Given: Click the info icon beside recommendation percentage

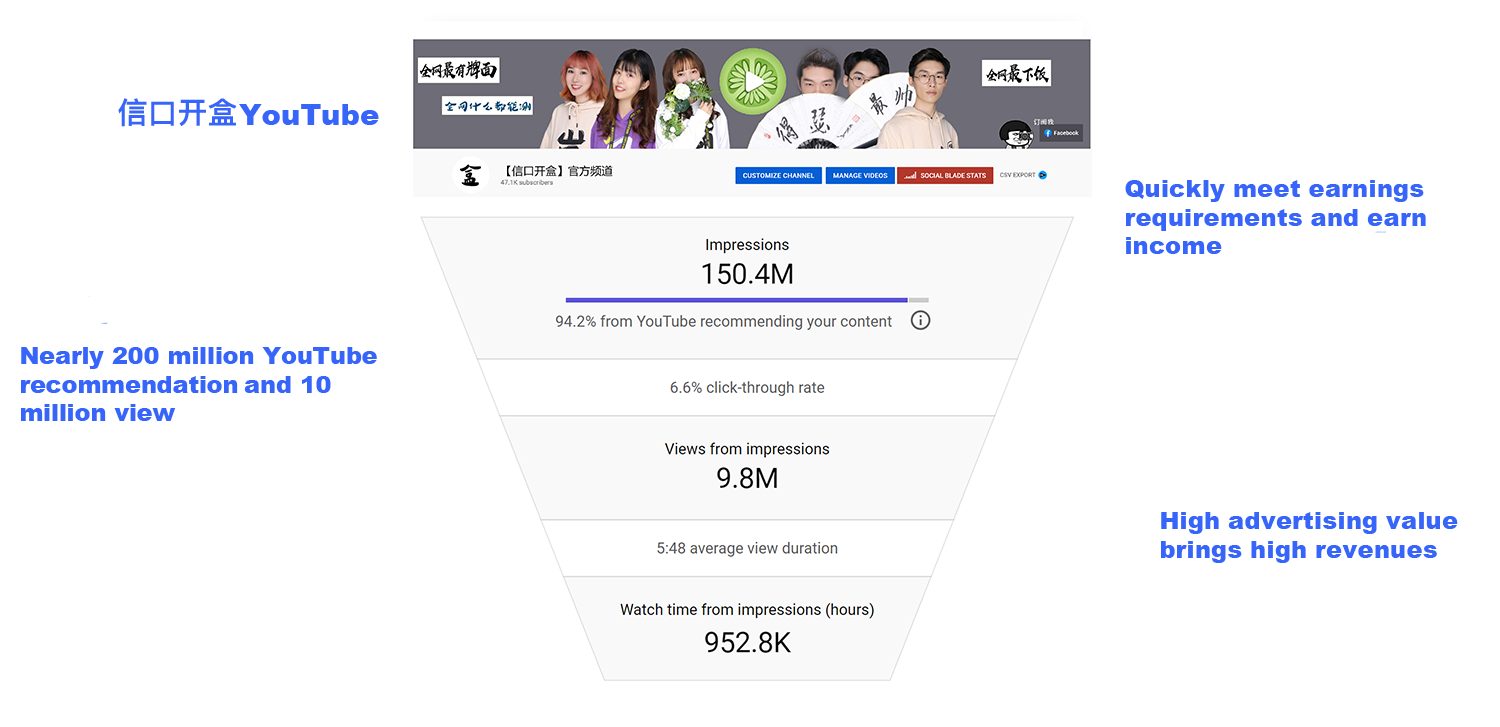Looking at the screenshot, I should point(920,320).
